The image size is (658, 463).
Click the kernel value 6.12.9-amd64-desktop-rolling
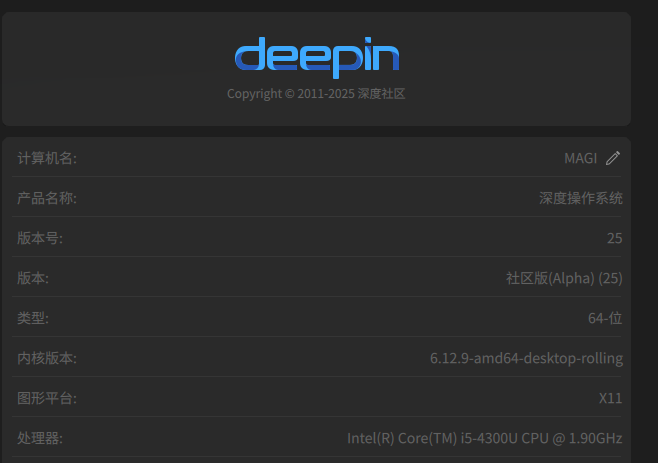click(x=526, y=358)
